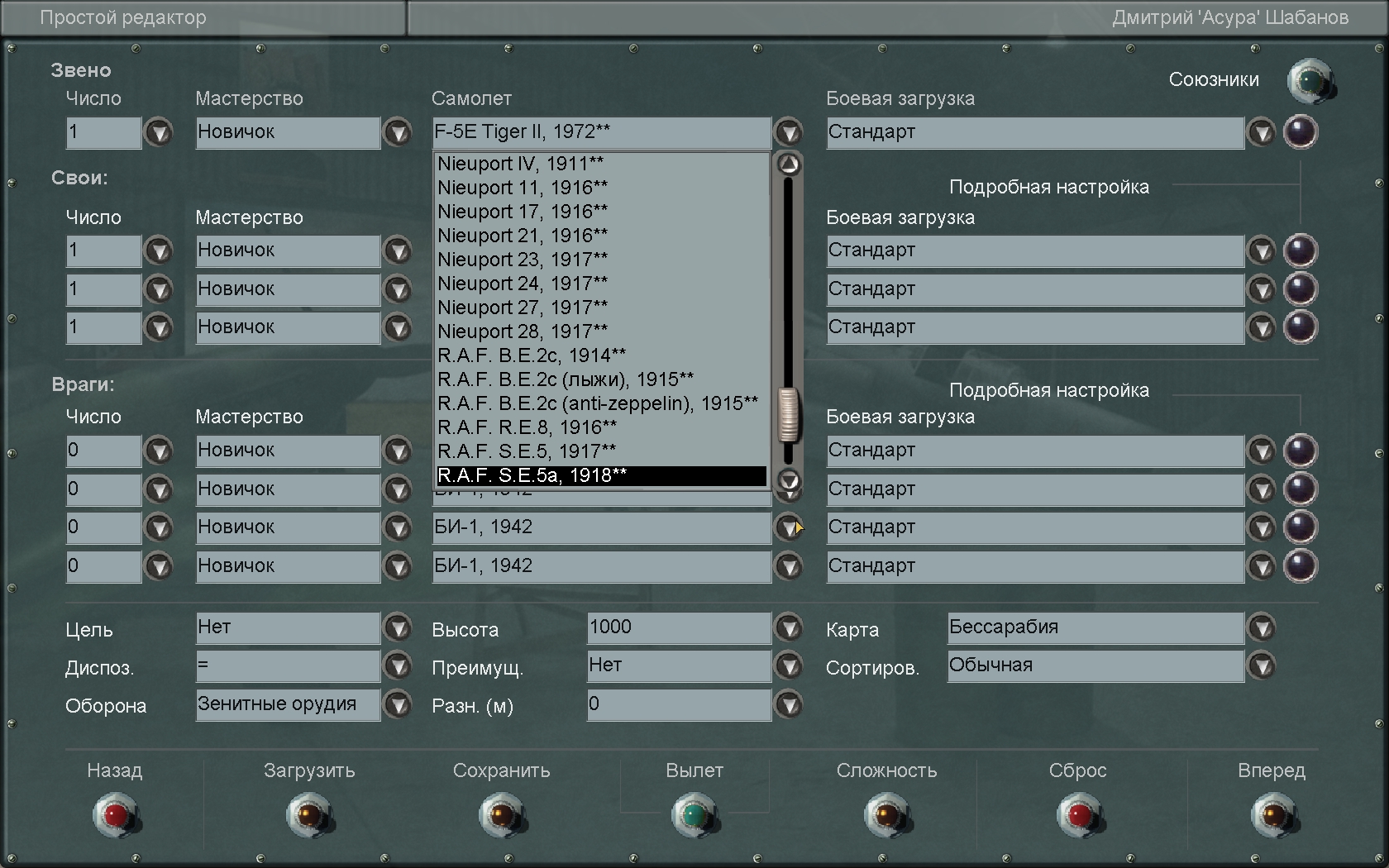Open Мастерство dropdown arrow in second Свои row
The height and width of the screenshot is (868, 1389).
pyautogui.click(x=398, y=289)
